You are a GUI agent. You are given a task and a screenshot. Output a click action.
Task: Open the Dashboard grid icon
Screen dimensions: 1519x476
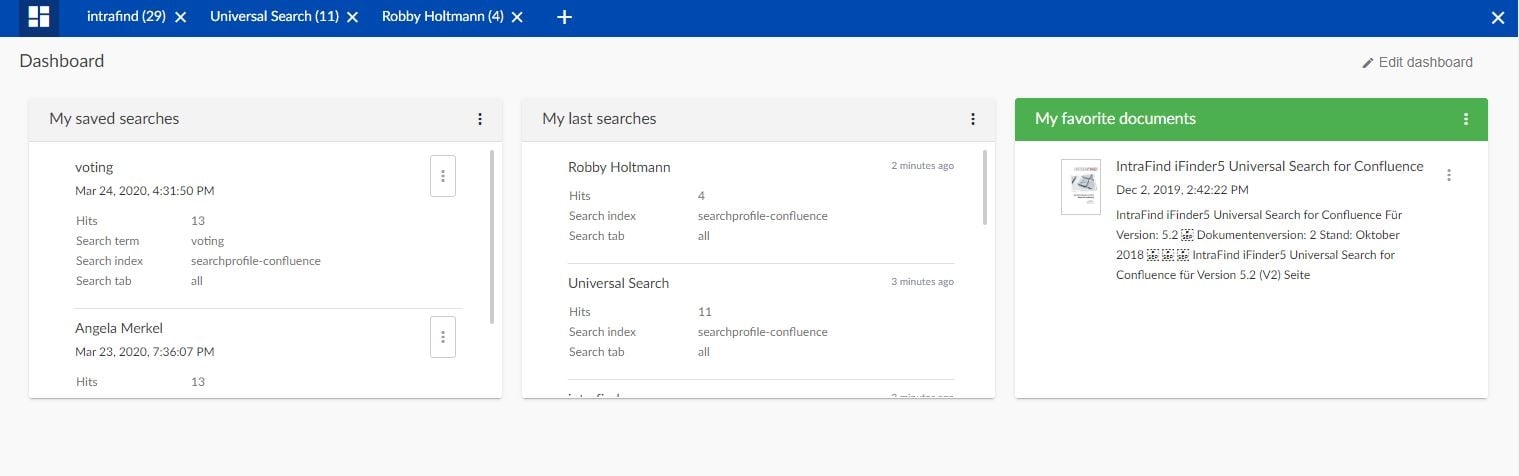39,17
